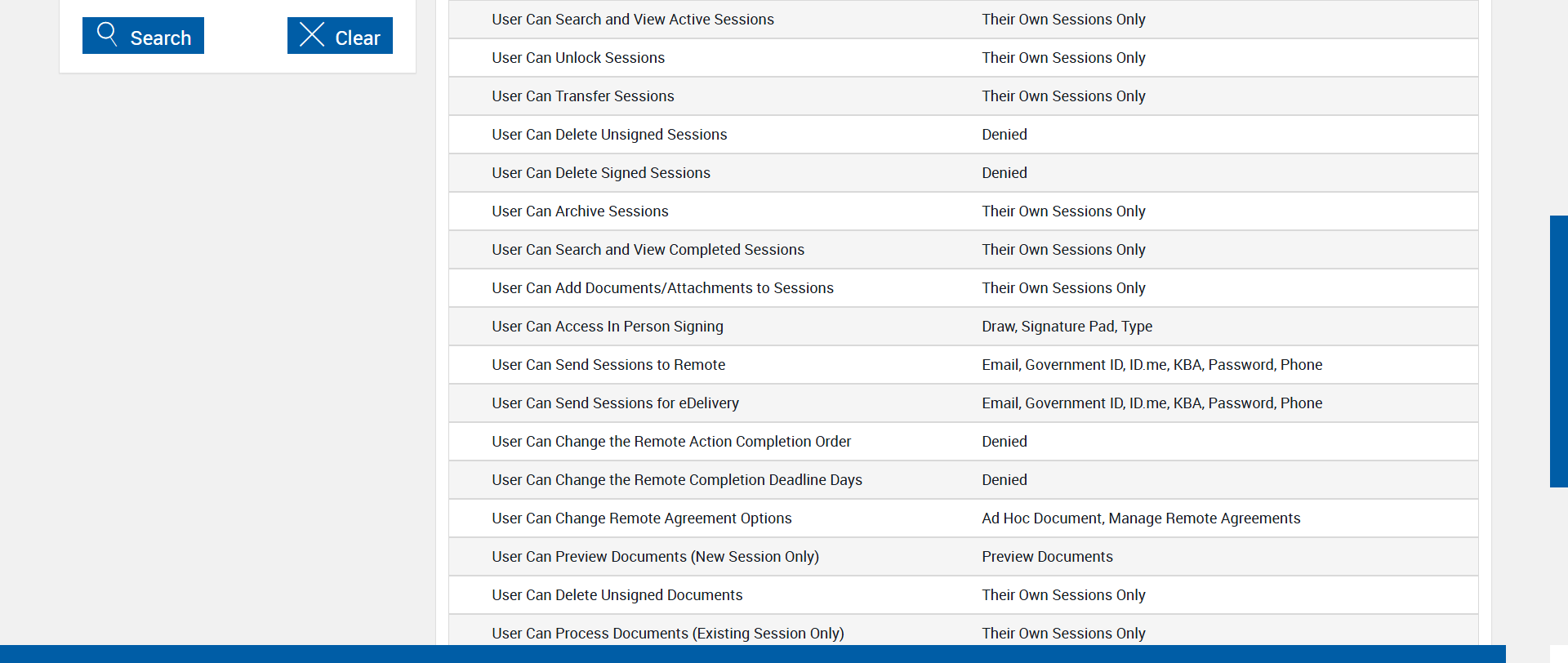Select User Can Send Sessions to Remote

[608, 365]
